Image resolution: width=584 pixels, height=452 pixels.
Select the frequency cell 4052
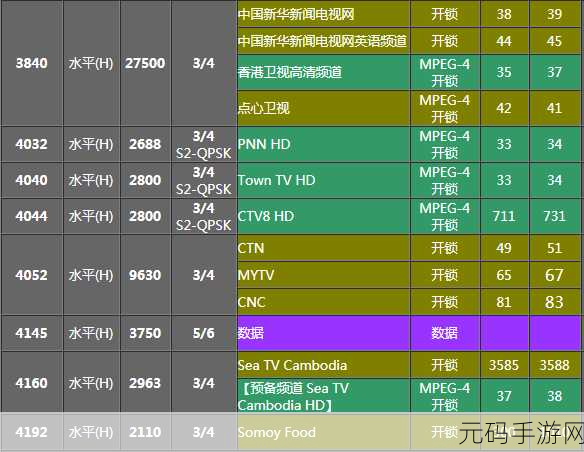[x=32, y=275]
